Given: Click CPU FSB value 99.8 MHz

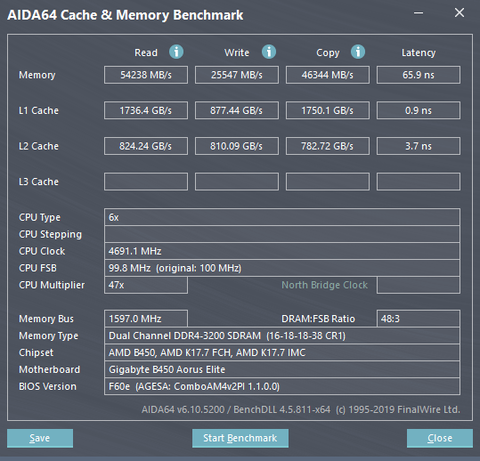Looking at the screenshot, I should click(x=282, y=268).
